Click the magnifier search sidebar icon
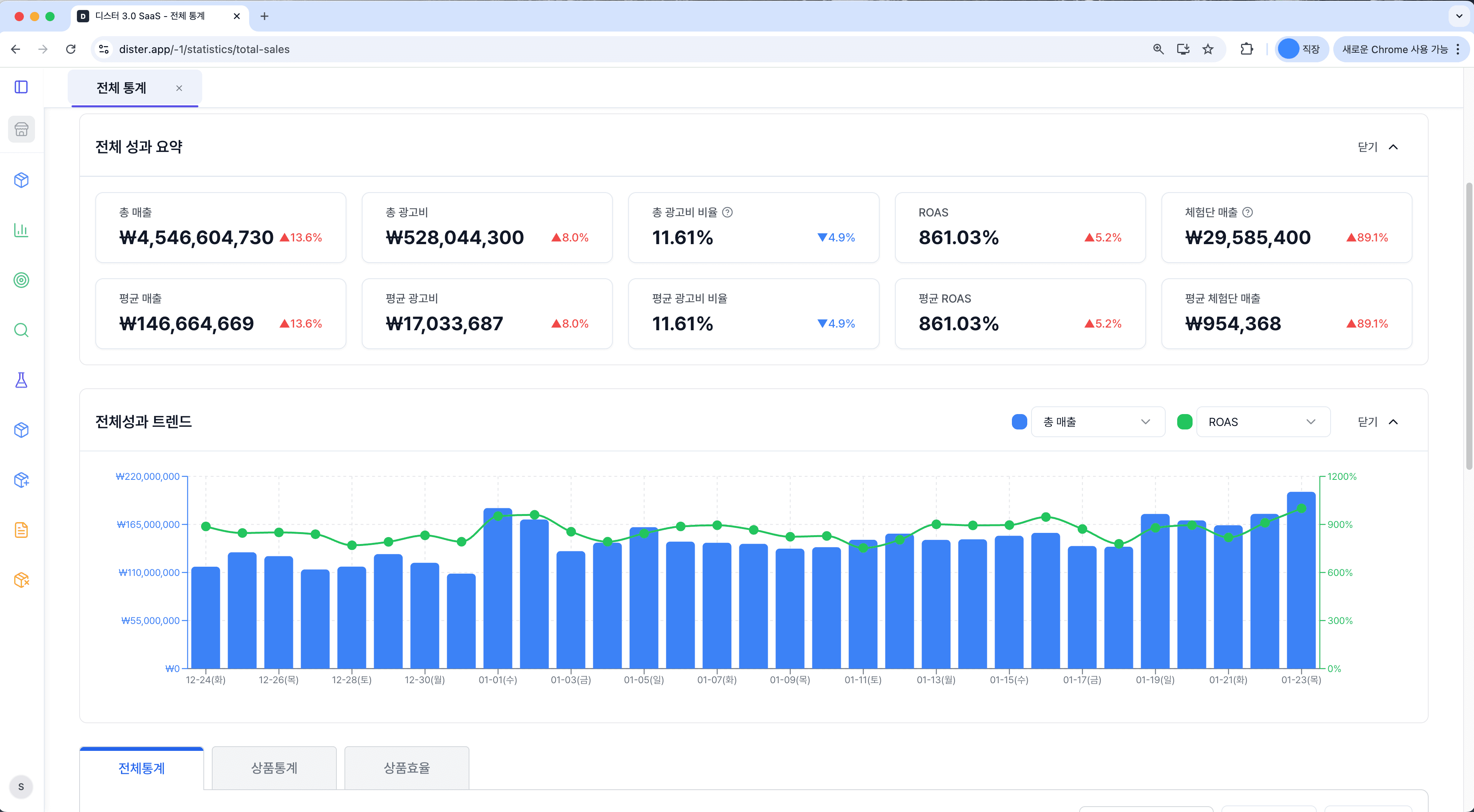Image resolution: width=1474 pixels, height=812 pixels. pos(21,330)
